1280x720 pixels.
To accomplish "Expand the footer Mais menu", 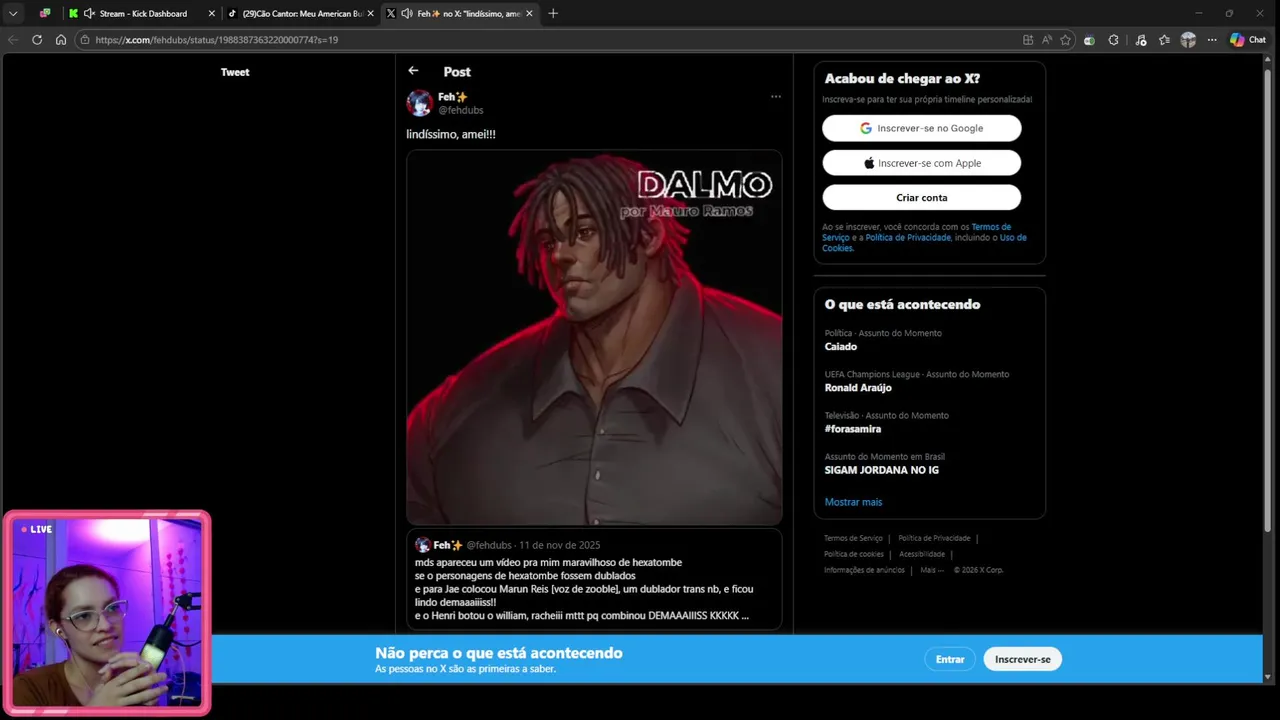I will [931, 570].
